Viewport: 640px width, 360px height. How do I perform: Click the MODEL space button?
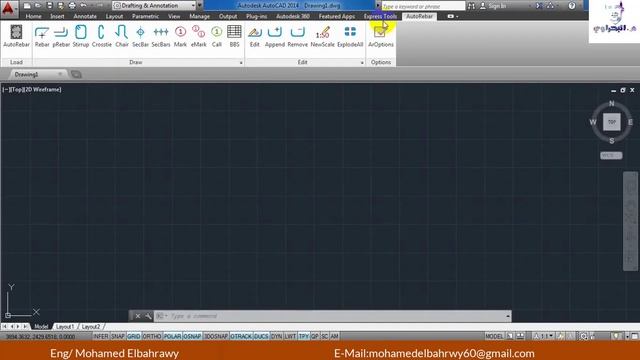click(x=494, y=336)
